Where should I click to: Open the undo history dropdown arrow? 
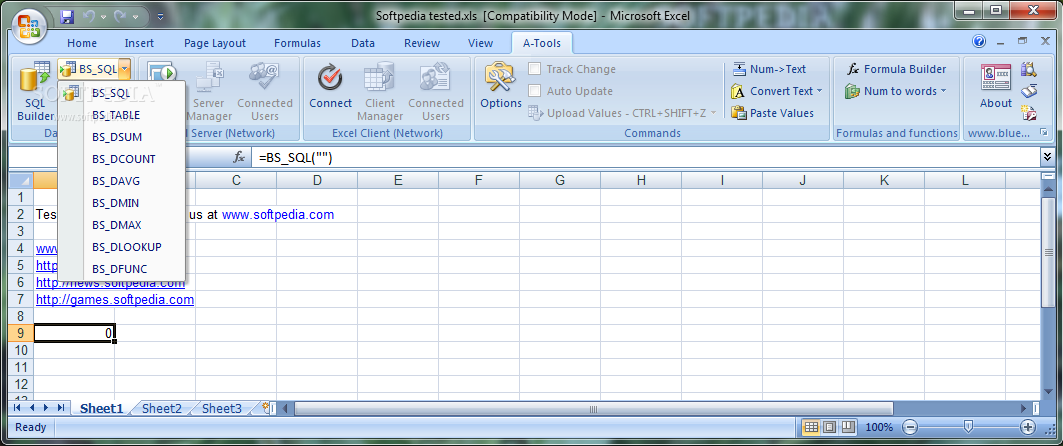[x=103, y=16]
